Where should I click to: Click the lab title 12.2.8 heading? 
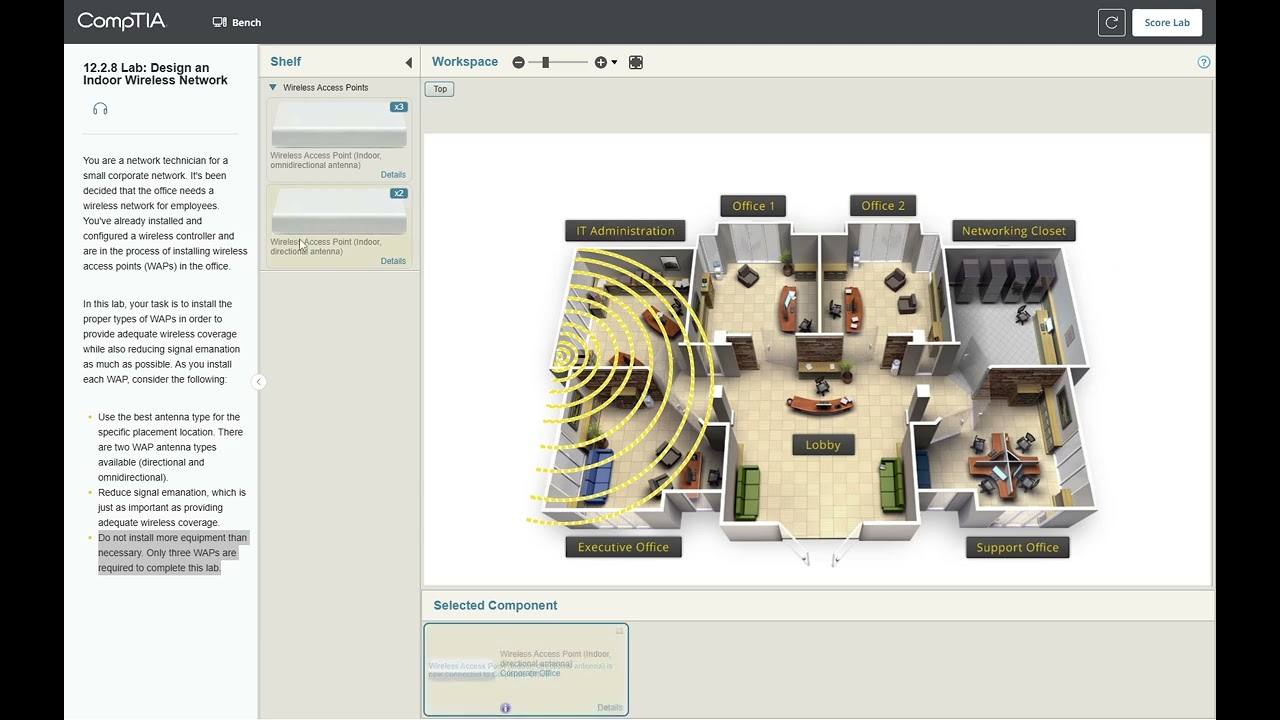click(x=155, y=74)
